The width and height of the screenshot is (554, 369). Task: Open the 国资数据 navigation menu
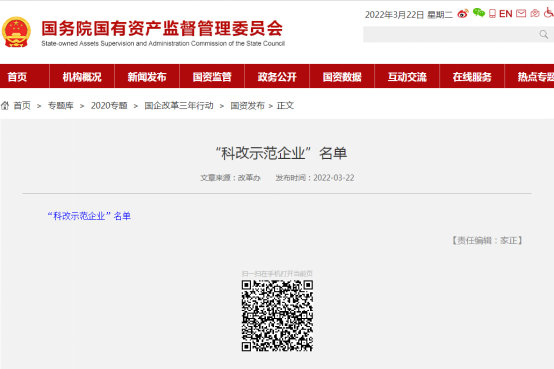click(342, 77)
